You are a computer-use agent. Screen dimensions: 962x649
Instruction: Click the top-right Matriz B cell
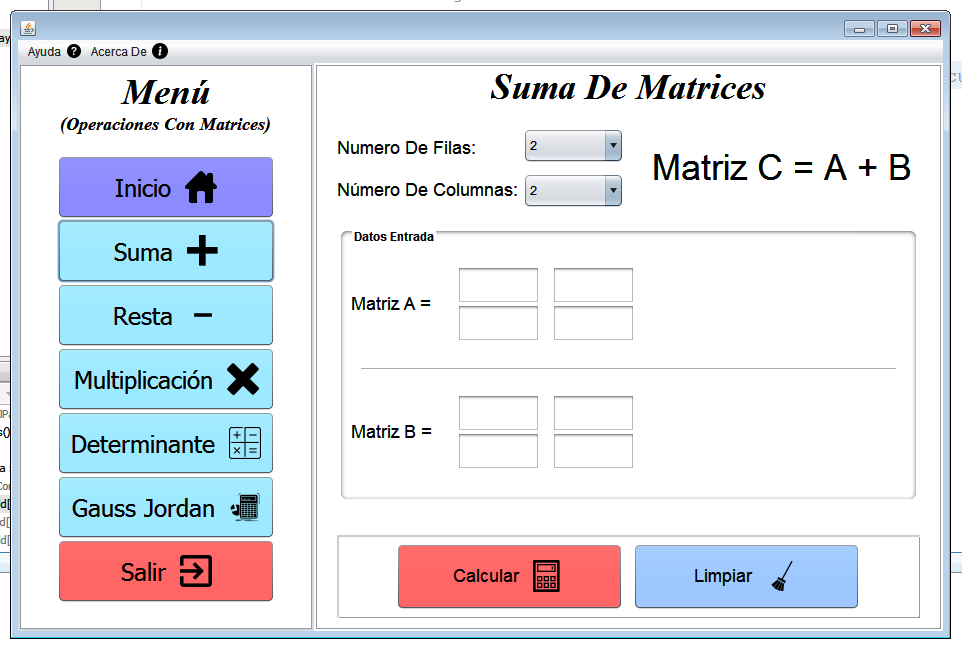coord(592,412)
